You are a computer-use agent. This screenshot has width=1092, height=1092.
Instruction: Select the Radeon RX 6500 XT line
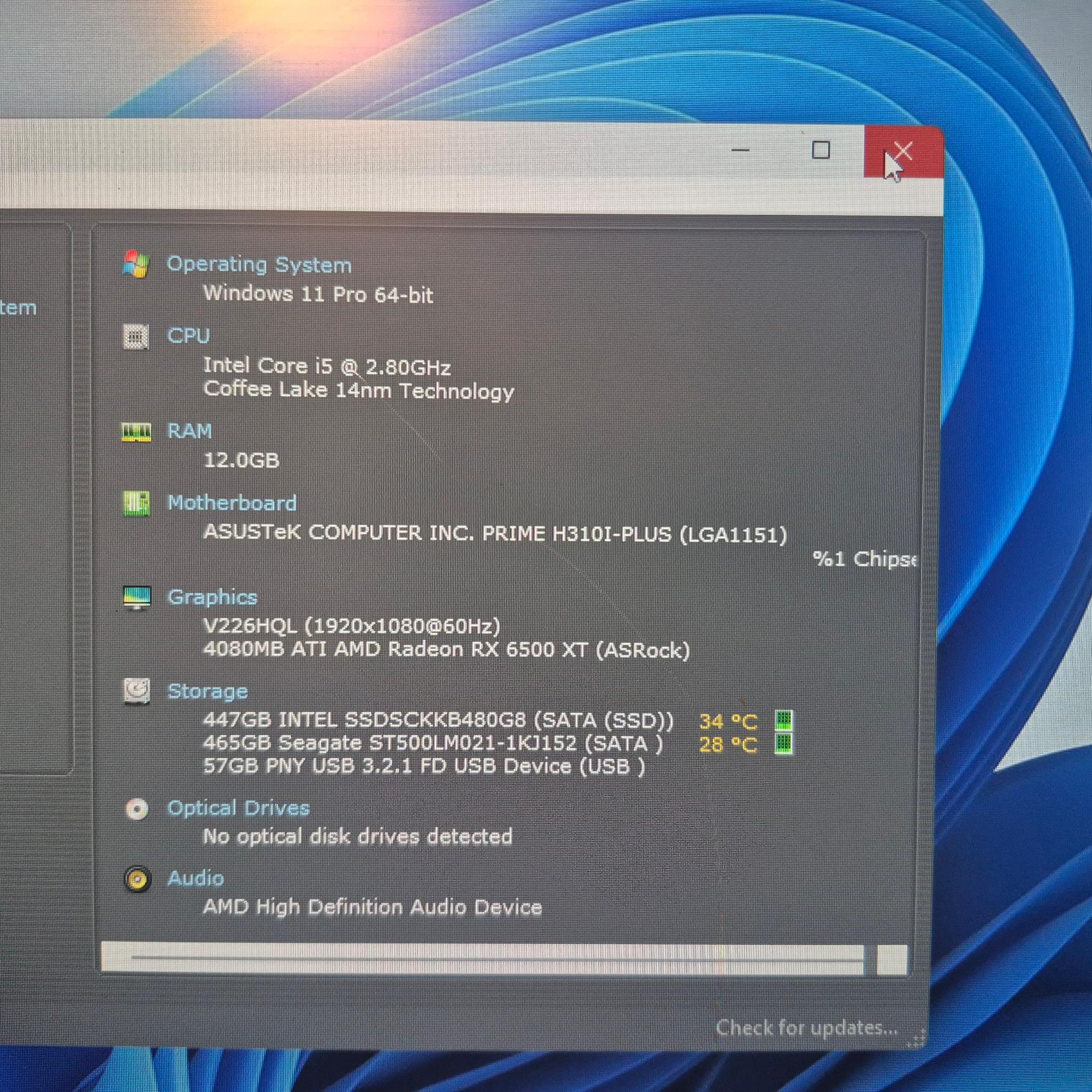coord(446,650)
